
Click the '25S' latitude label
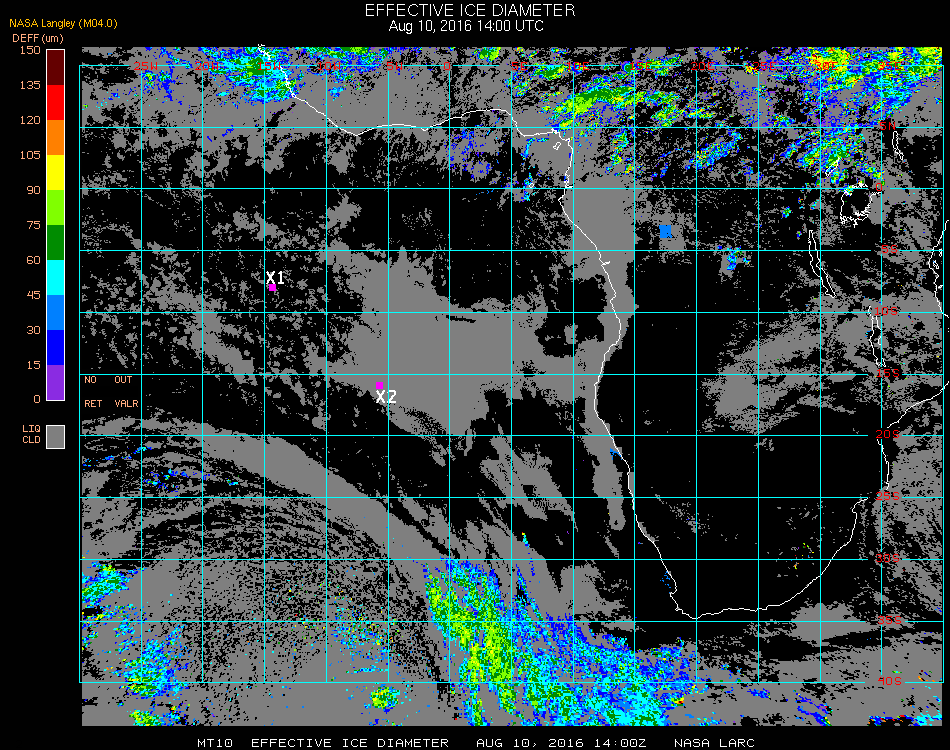point(888,497)
